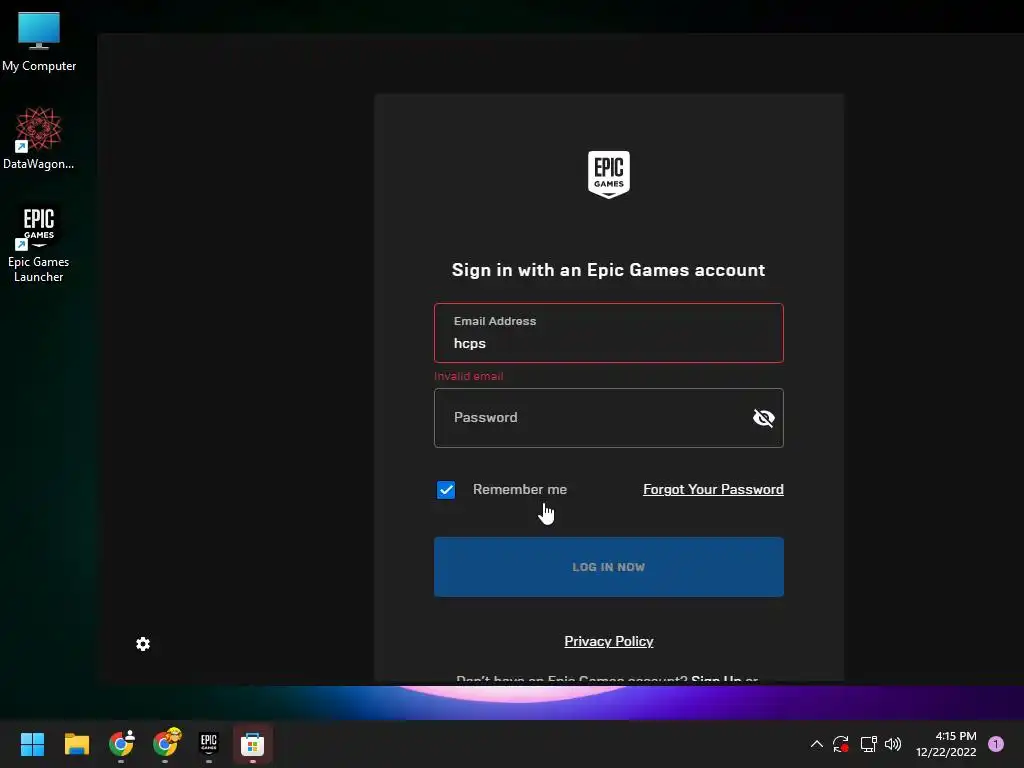Show hidden system tray icons
The width and height of the screenshot is (1024, 768).
click(816, 744)
